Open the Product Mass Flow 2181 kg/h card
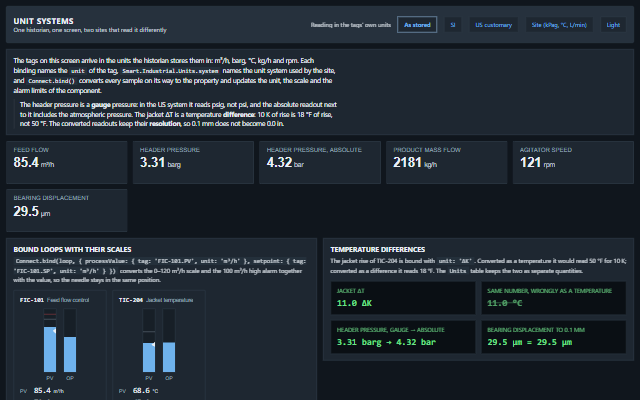 click(x=447, y=162)
